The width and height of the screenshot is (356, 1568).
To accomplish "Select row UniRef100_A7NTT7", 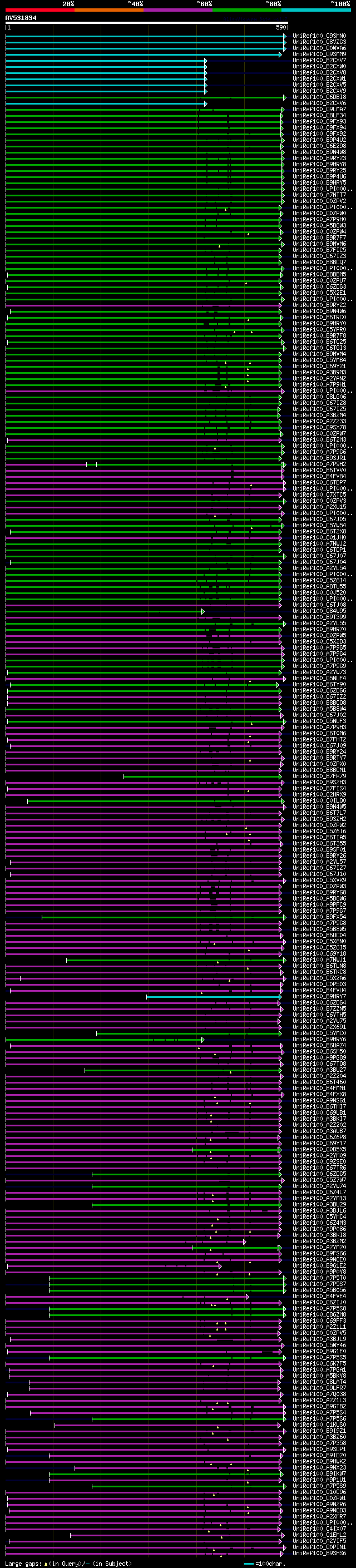I will click(319, 195).
